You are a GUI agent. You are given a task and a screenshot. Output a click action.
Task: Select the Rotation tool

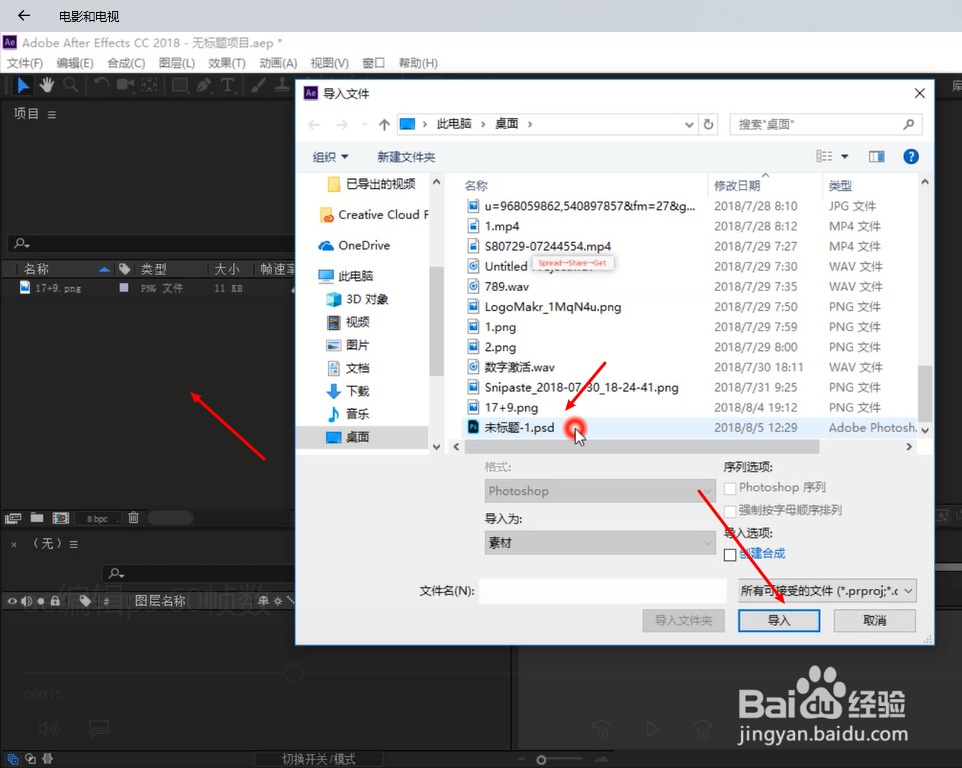(x=102, y=85)
